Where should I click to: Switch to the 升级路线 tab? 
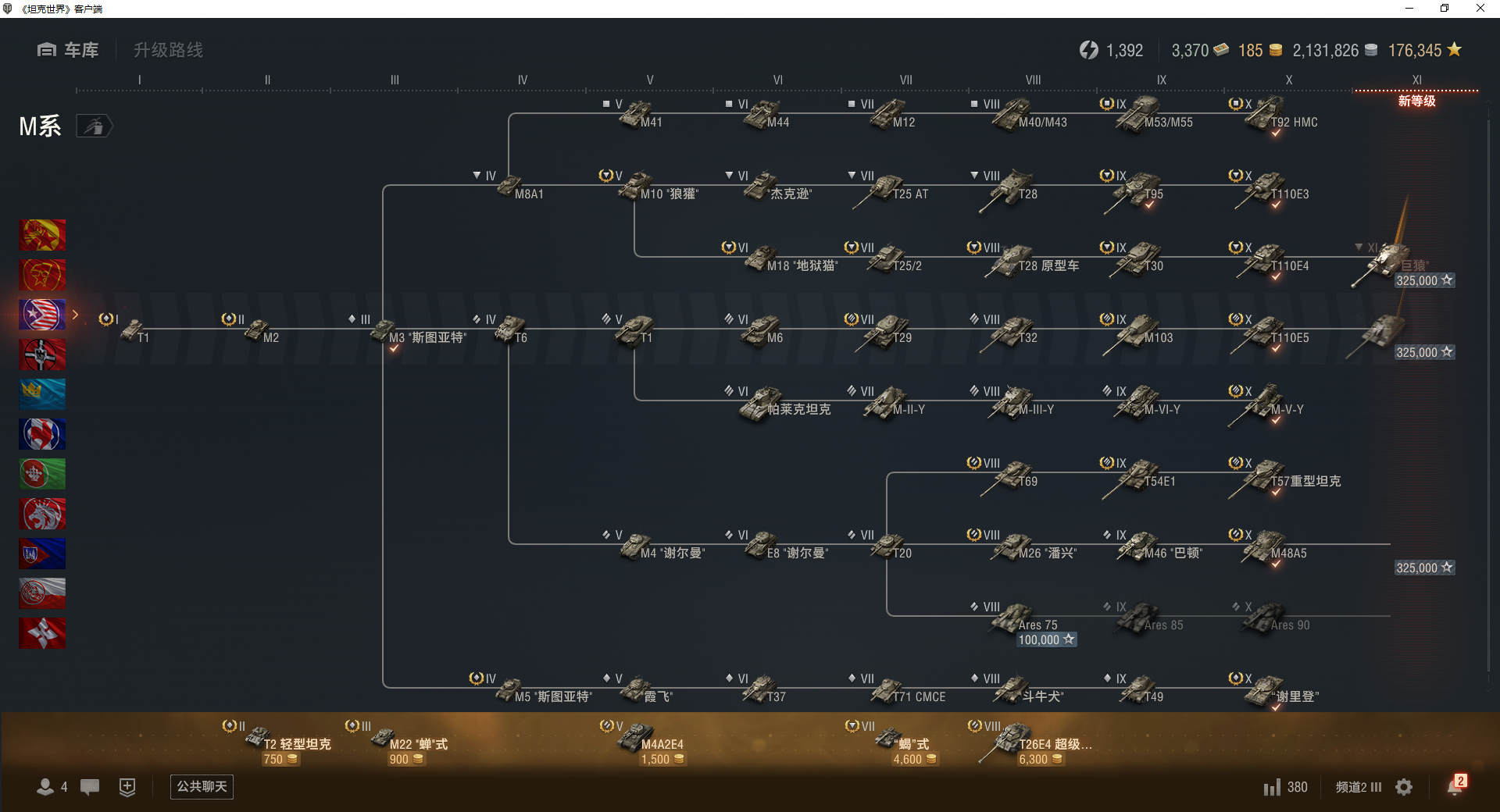[x=168, y=50]
